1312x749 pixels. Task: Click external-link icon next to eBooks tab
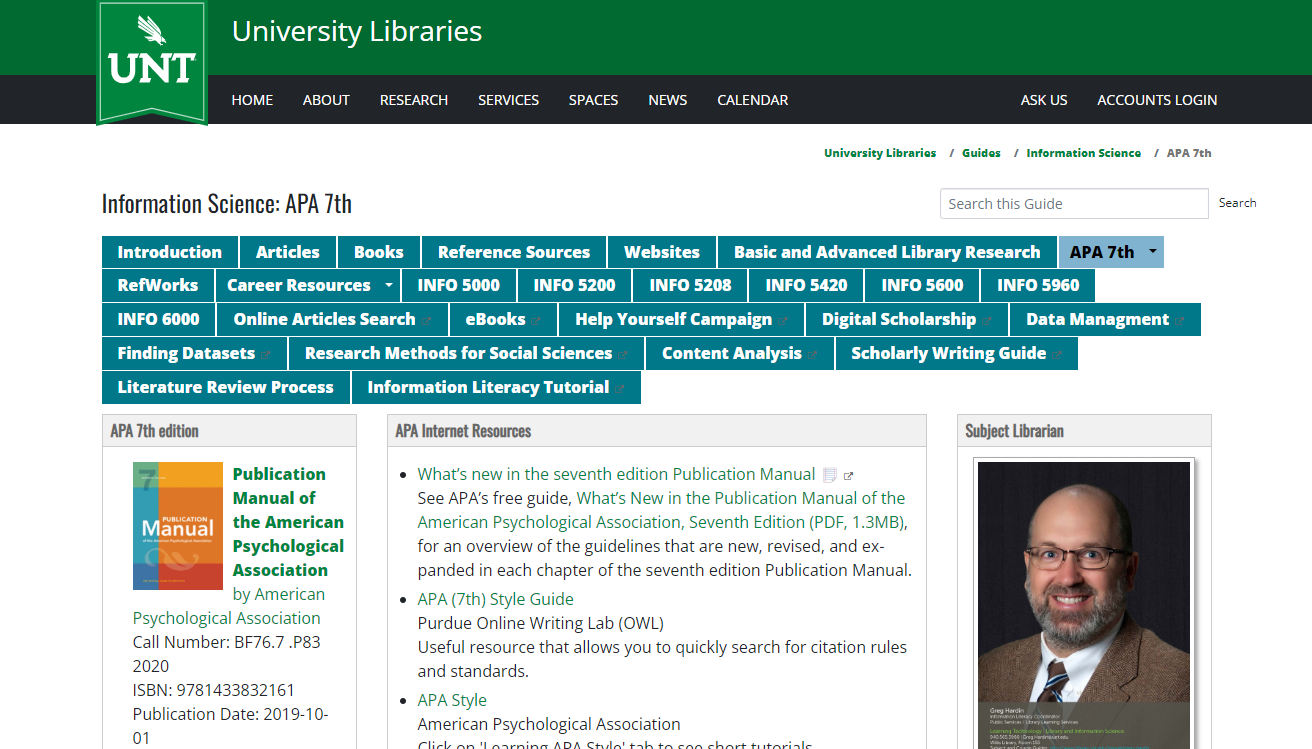536,321
